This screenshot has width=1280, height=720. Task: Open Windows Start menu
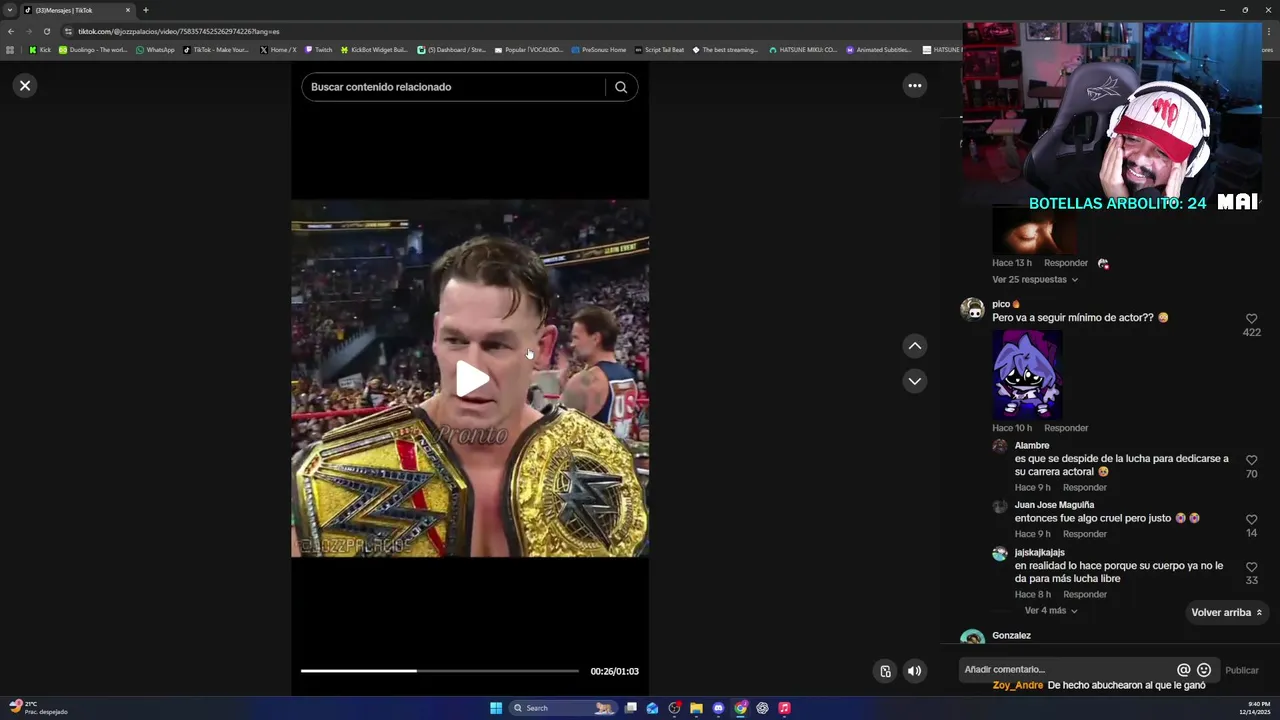[x=496, y=708]
